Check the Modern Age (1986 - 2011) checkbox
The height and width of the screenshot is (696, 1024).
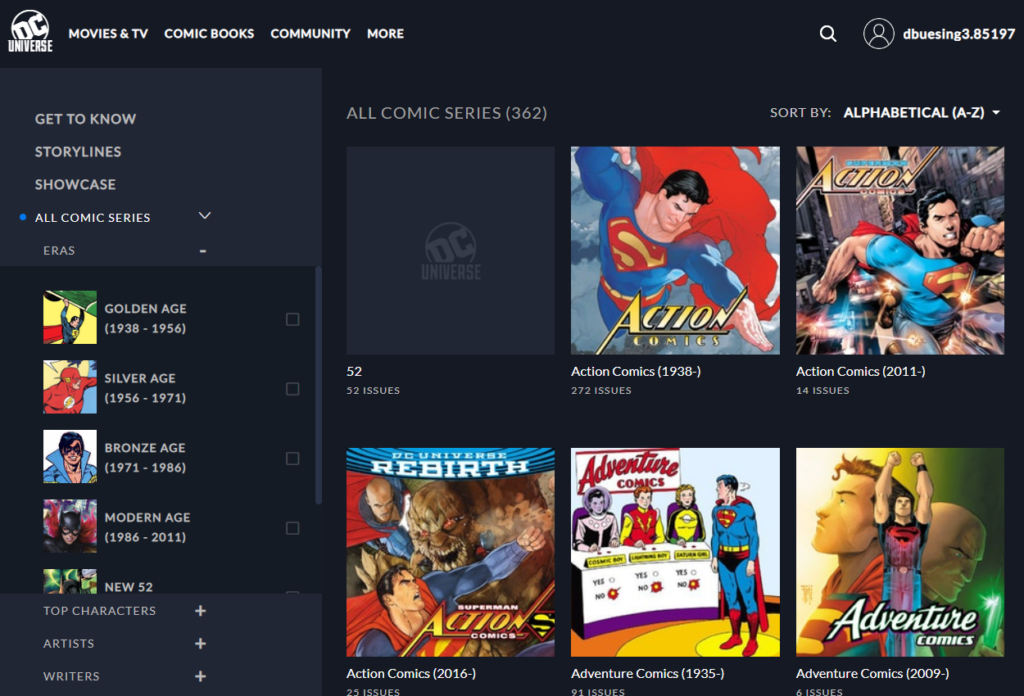click(293, 528)
